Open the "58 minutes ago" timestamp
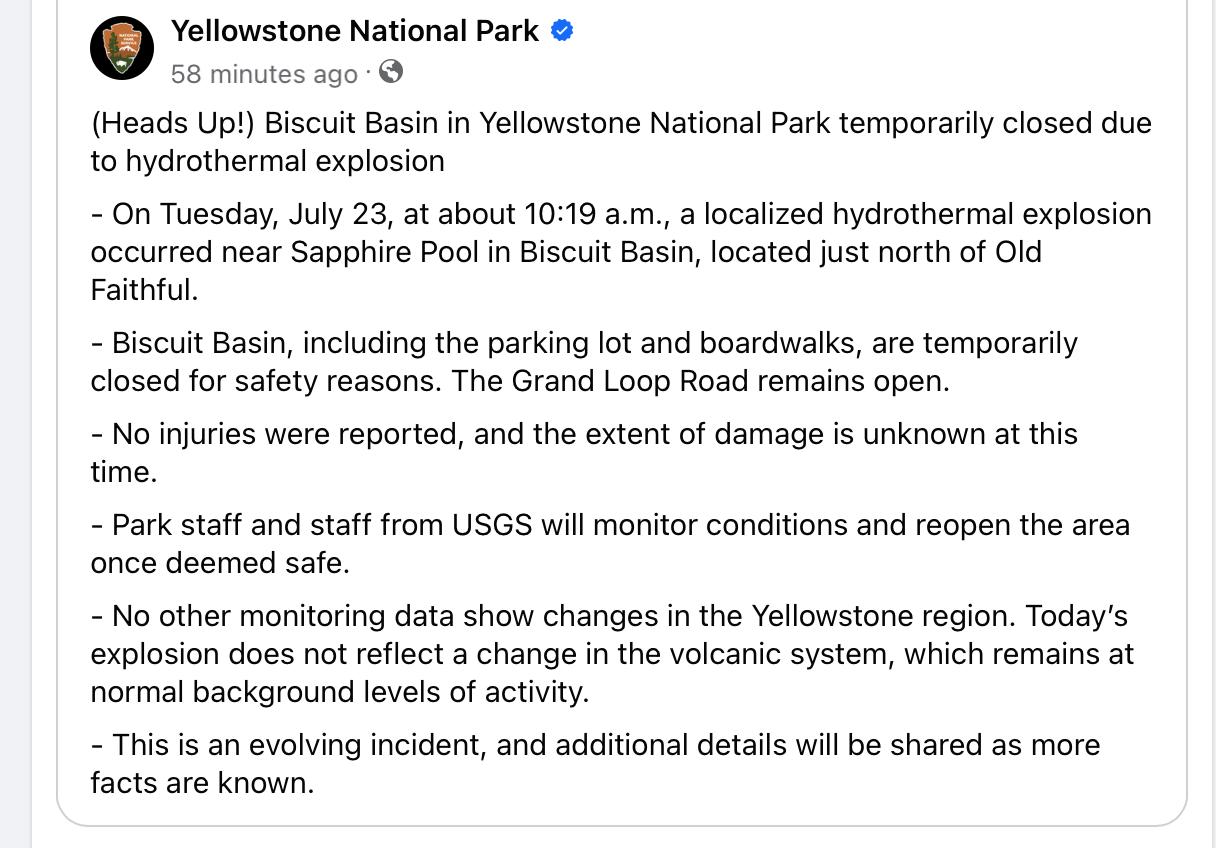Image resolution: width=1216 pixels, height=848 pixels. [263, 74]
